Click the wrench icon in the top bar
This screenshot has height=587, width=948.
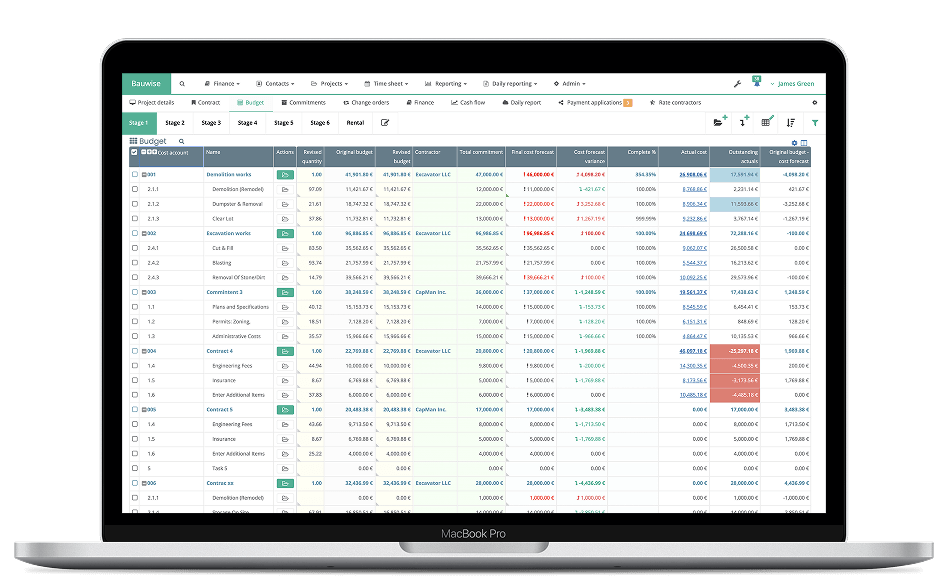[736, 83]
